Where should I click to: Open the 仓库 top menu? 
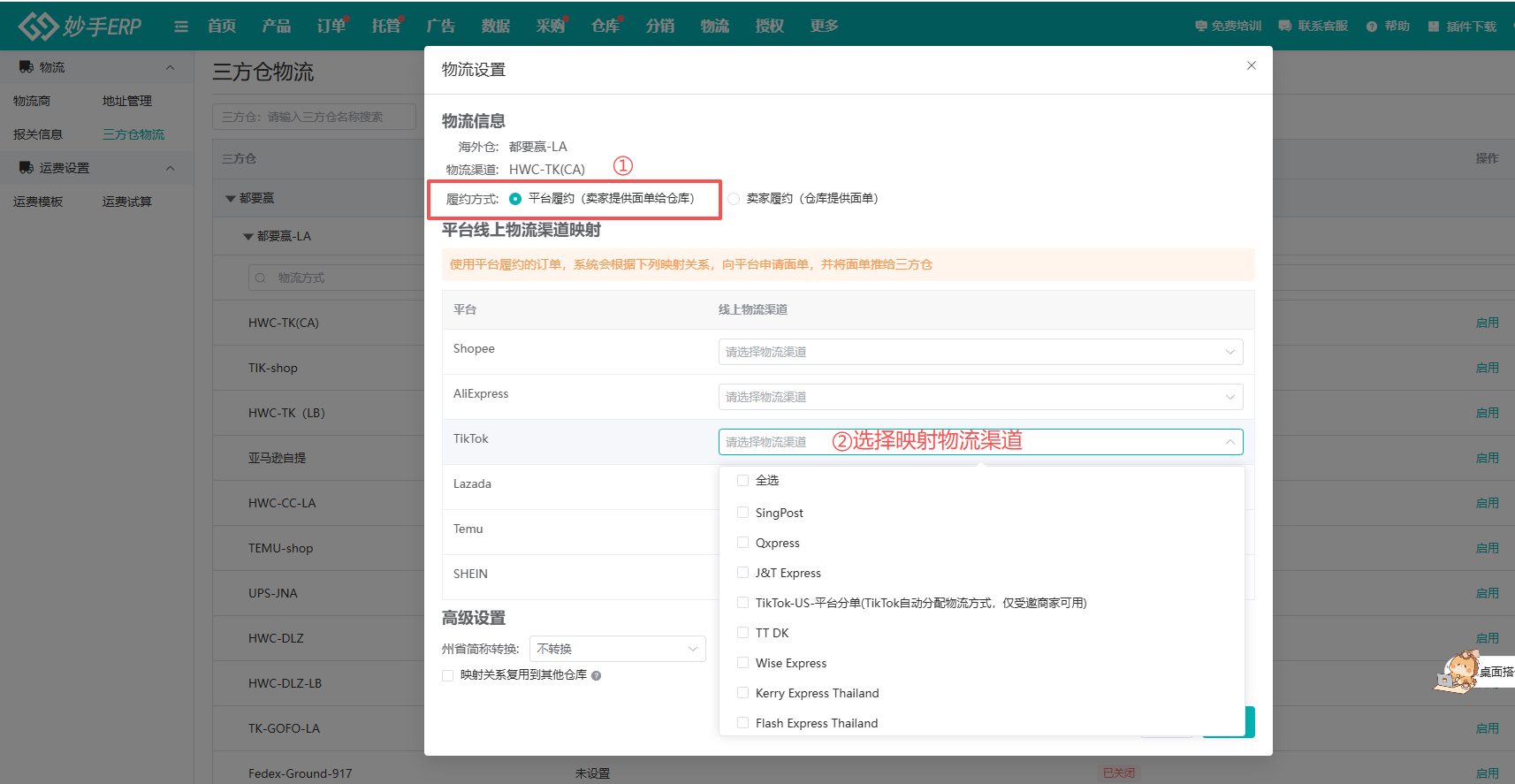coord(605,27)
